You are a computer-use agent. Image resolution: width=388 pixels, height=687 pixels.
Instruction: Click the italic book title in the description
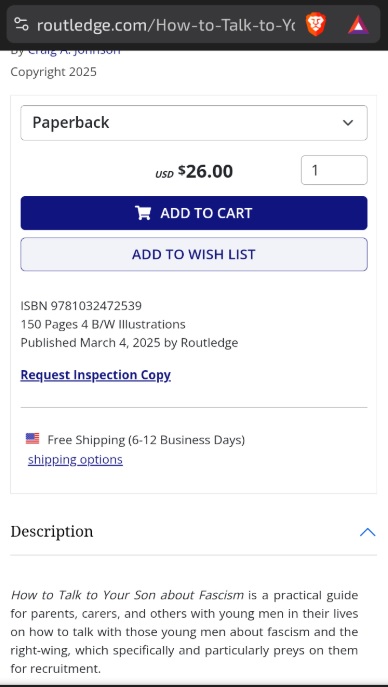127,595
